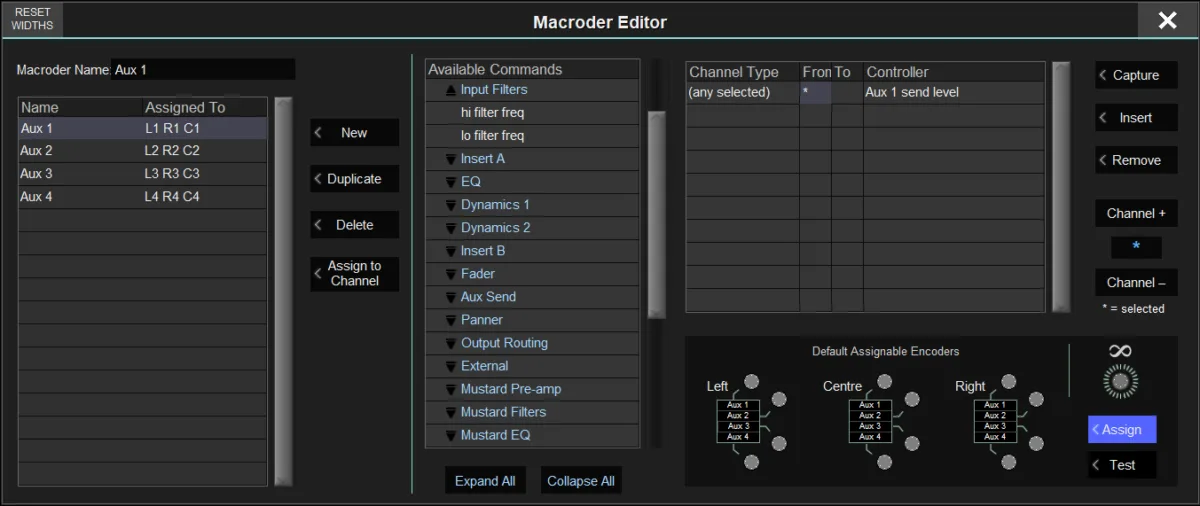
Task: Select the Aux 3 macroder row
Action: [143, 174]
